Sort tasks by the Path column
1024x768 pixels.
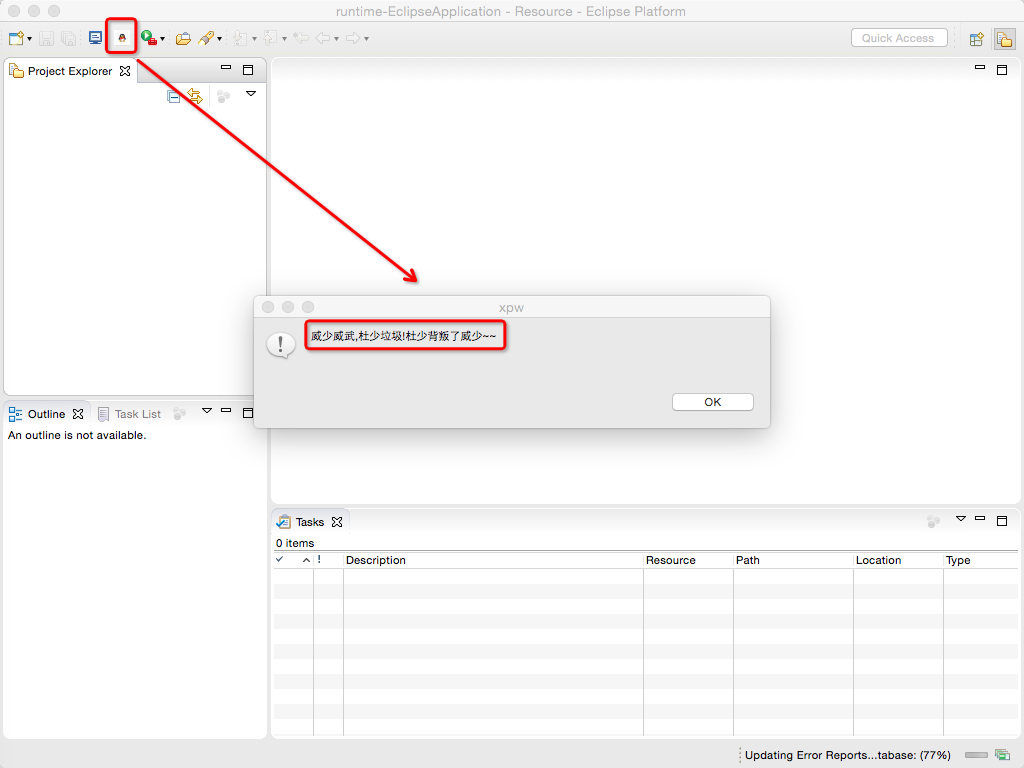[793, 560]
